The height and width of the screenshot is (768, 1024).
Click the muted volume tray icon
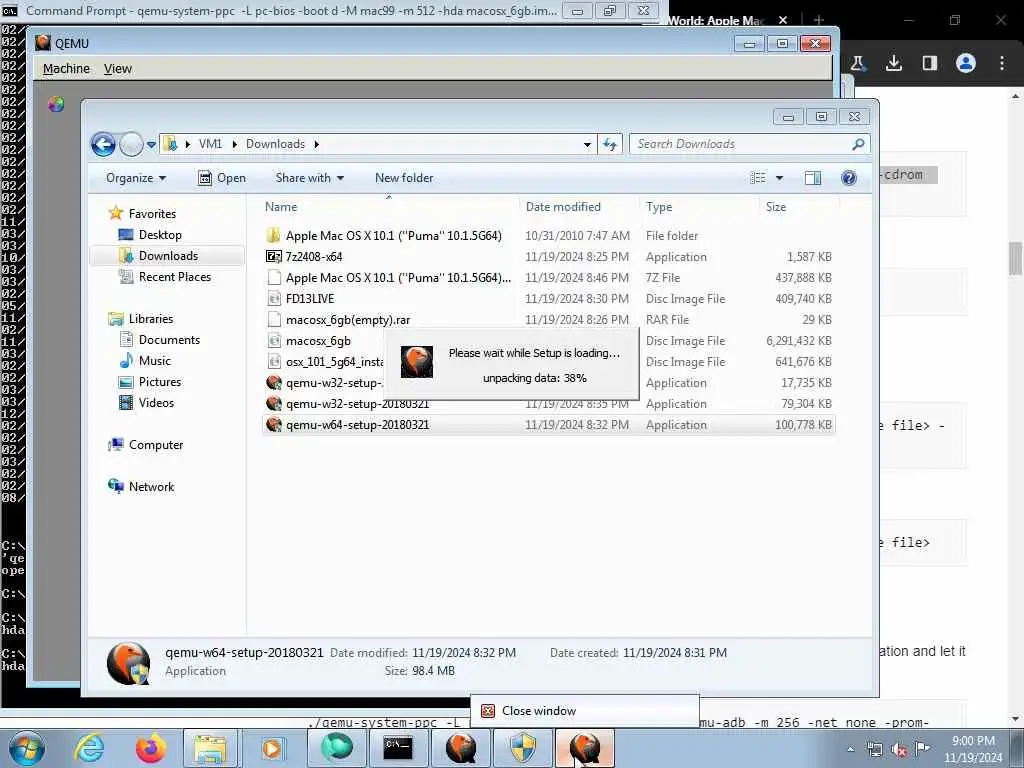click(899, 750)
